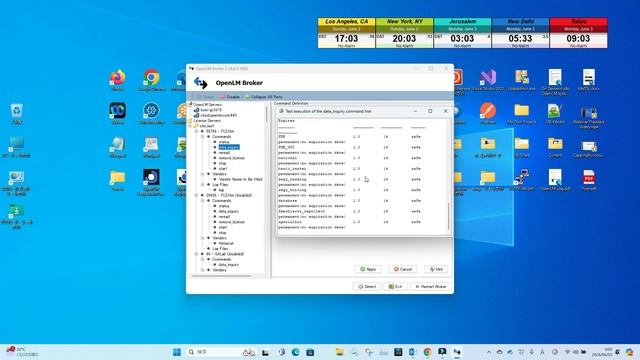Viewport: 640px width, 360px height.
Task: Select data_inquiry under the GitLab port
Action: click(229, 264)
